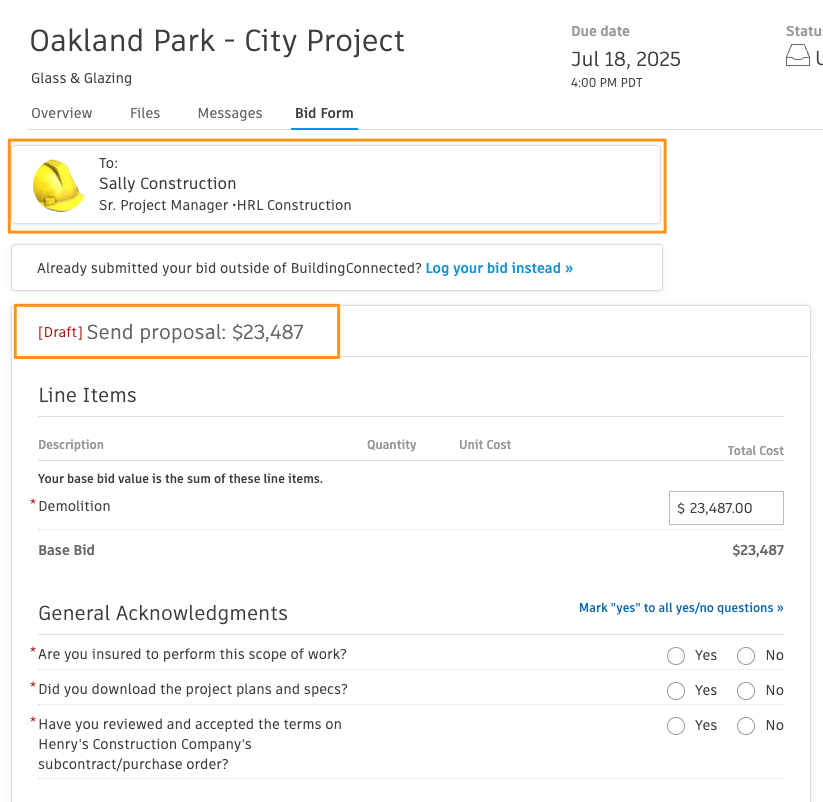Image resolution: width=823 pixels, height=802 pixels.
Task: Choose Yes for insured to perform scope
Action: (676, 656)
